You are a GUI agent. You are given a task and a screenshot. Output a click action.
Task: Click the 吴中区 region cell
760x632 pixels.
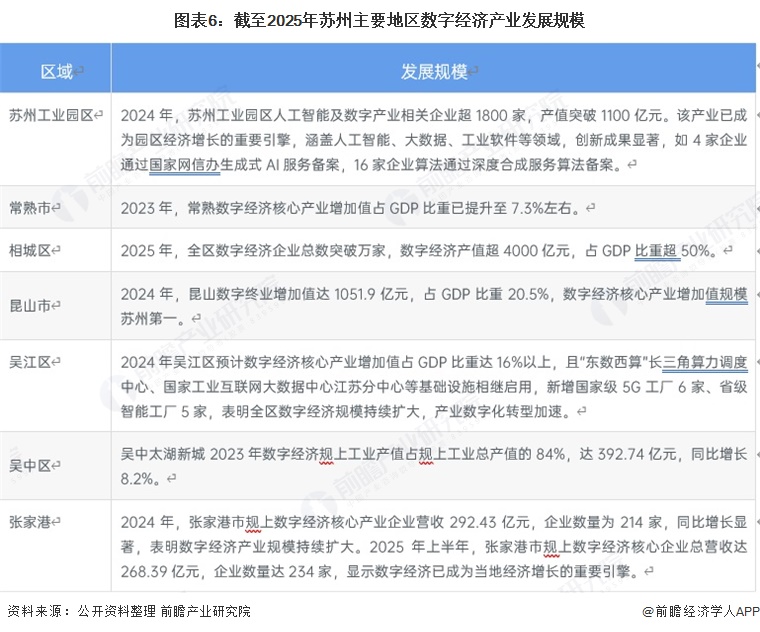click(35, 465)
